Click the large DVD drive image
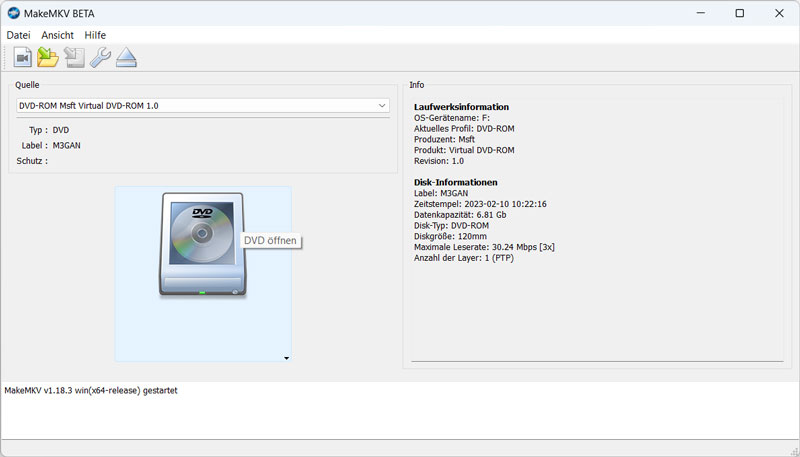 [201, 245]
